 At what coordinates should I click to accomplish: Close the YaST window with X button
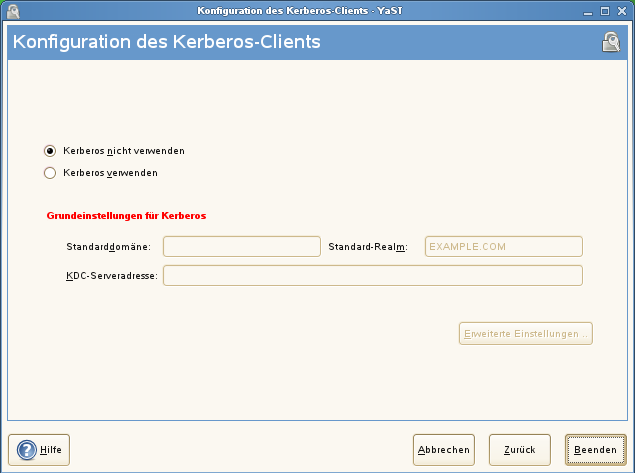(x=622, y=10)
